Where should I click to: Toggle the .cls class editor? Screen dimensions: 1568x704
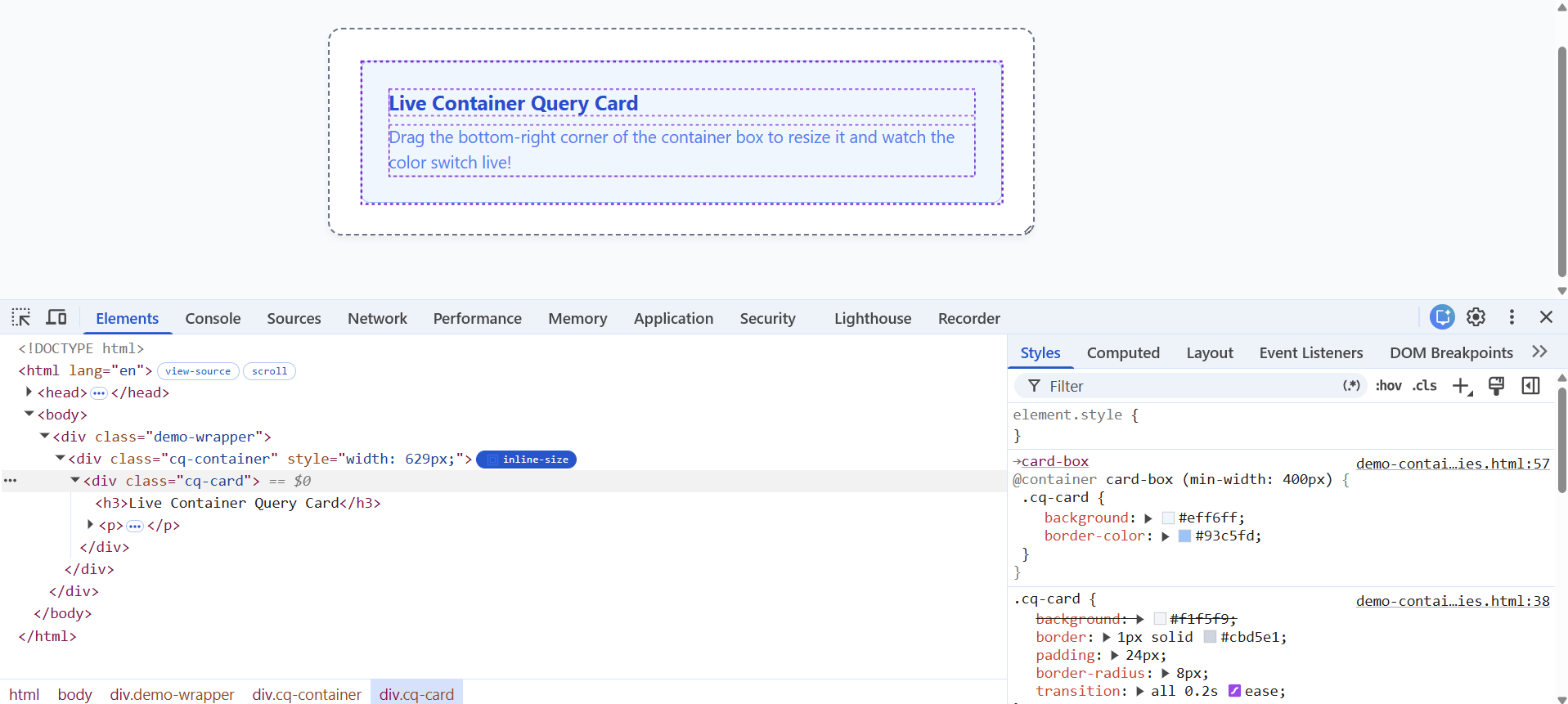click(1424, 386)
